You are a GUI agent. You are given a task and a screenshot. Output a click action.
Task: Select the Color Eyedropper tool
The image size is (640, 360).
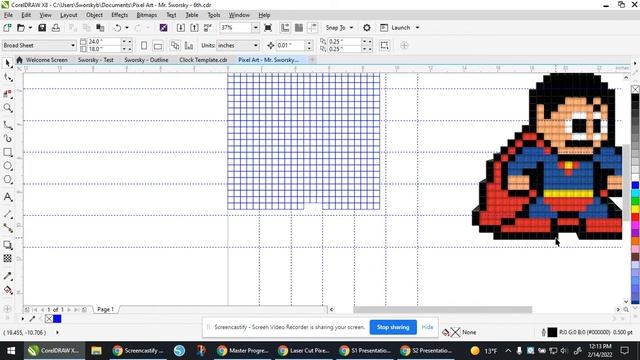click(x=8, y=276)
